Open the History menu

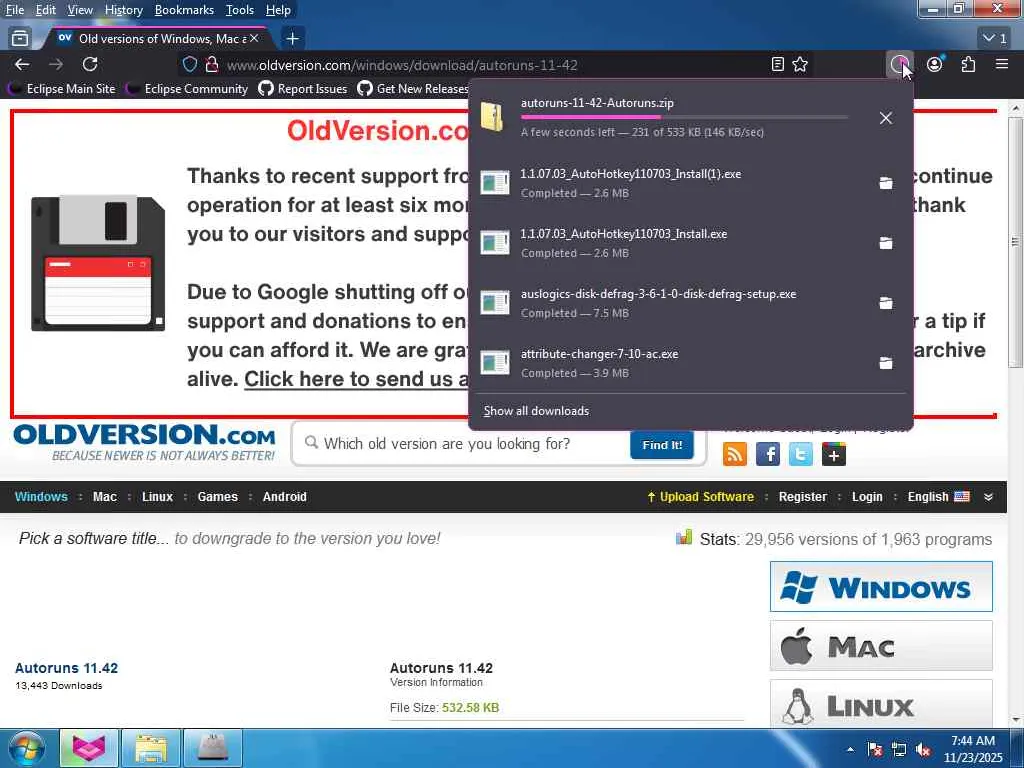click(x=123, y=10)
